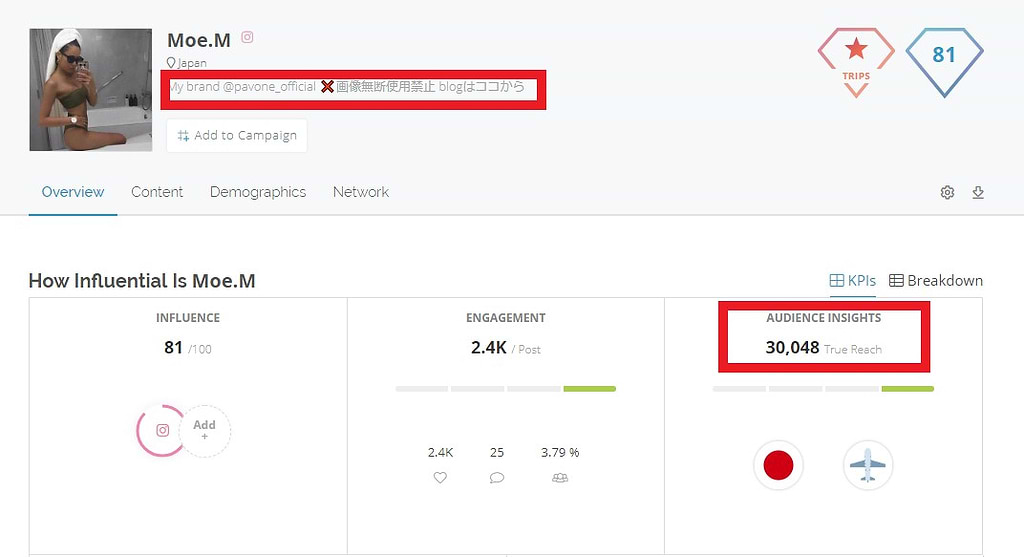Switch to the Breakdown view
This screenshot has height=557, width=1024.
(936, 281)
